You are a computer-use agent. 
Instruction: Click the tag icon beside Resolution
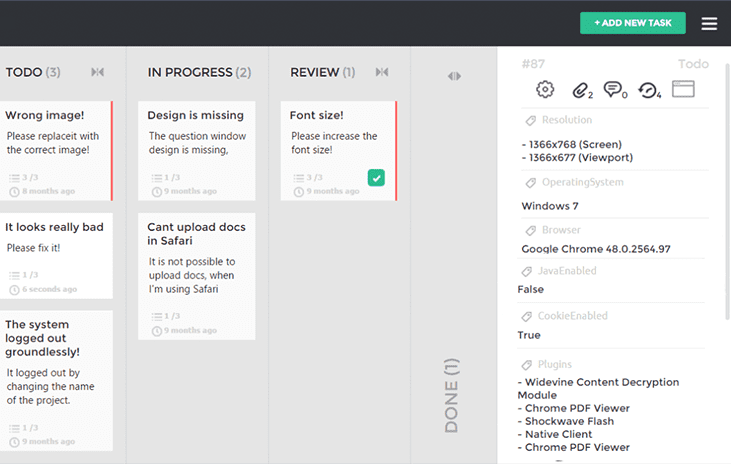[530, 121]
